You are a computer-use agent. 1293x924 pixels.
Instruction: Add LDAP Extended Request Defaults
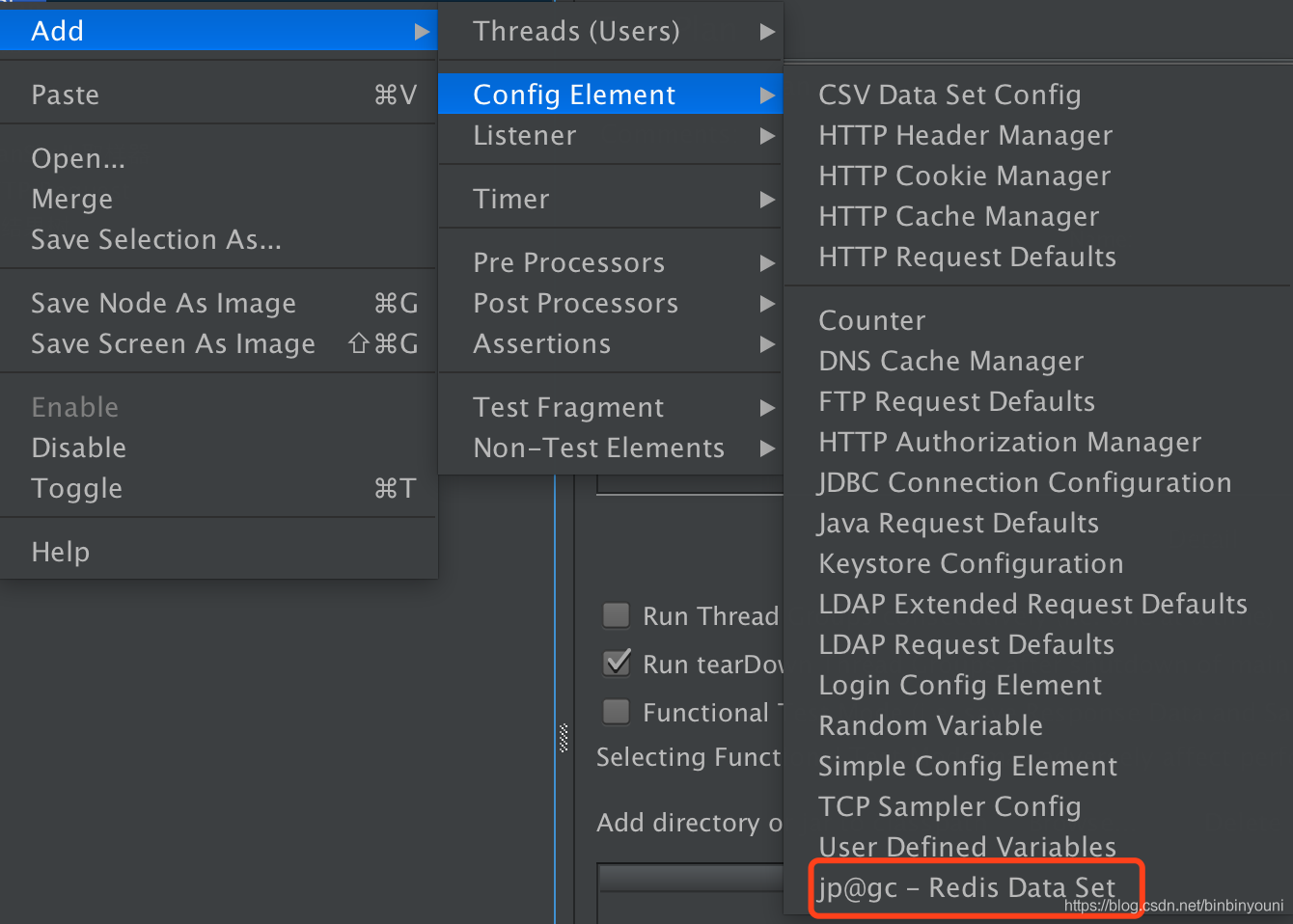tap(1038, 604)
